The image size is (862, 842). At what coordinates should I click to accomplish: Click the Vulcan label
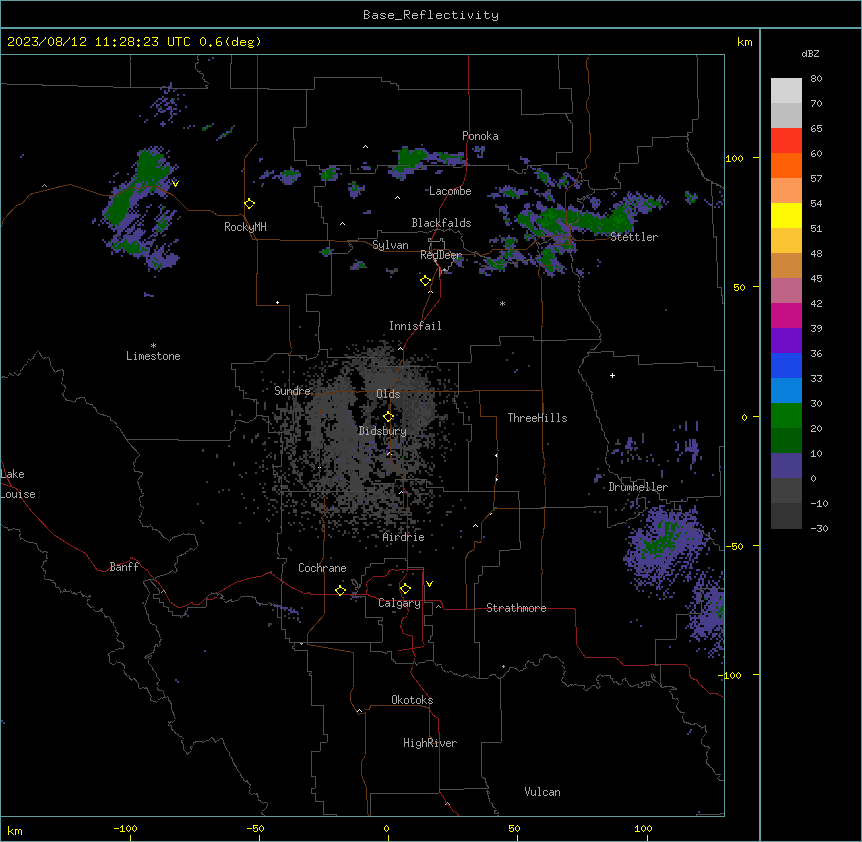pos(542,792)
